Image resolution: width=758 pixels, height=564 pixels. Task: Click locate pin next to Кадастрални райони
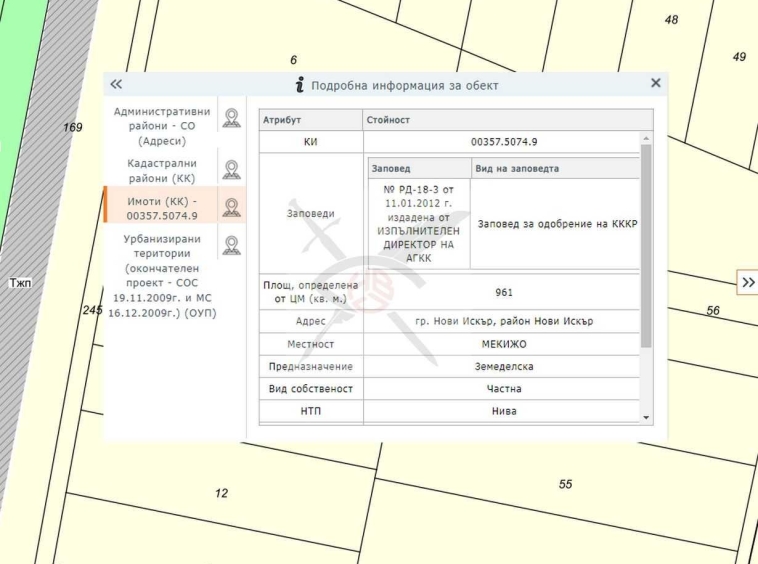pos(232,169)
